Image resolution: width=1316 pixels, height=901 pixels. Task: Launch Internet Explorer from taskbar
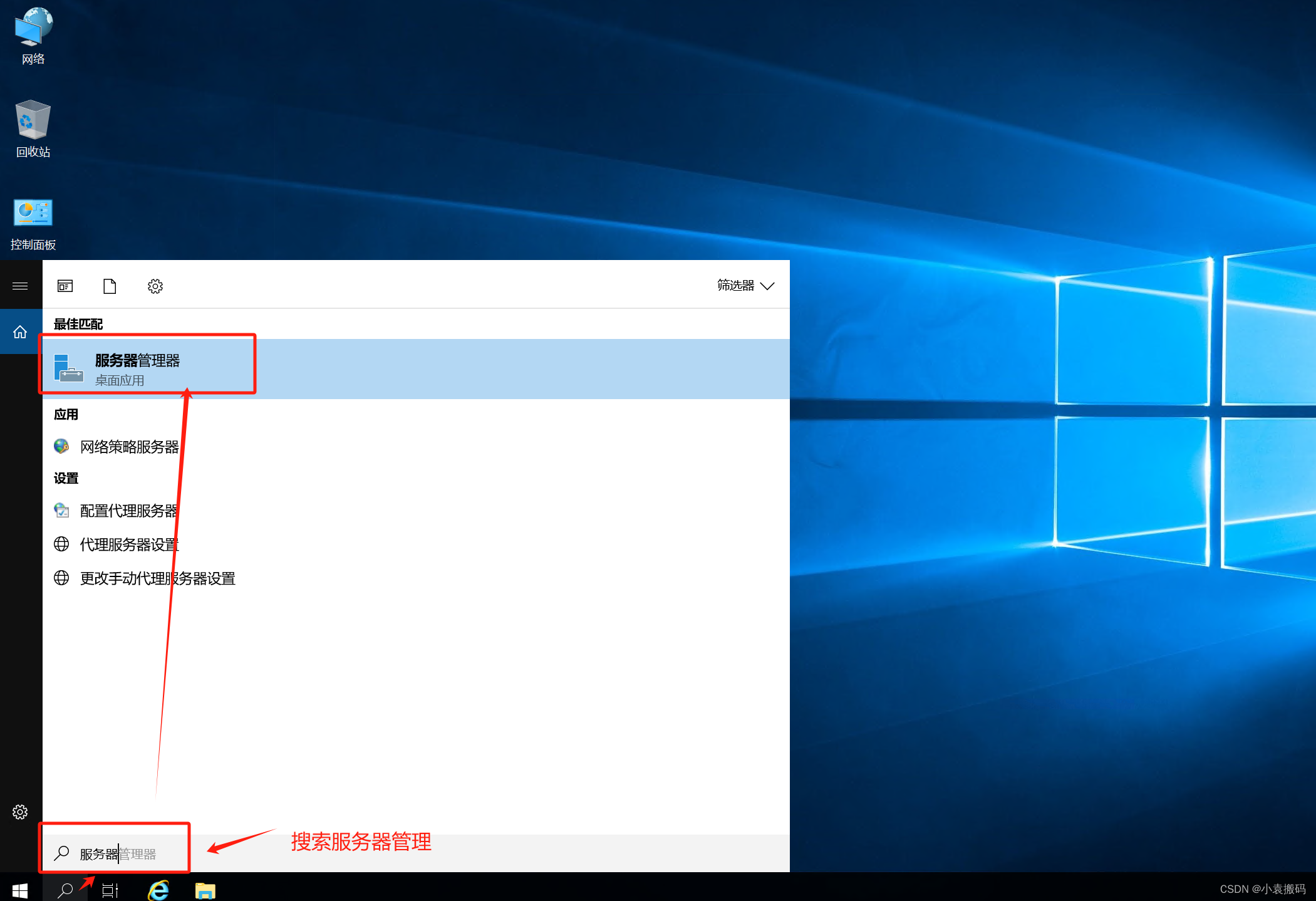tap(158, 890)
